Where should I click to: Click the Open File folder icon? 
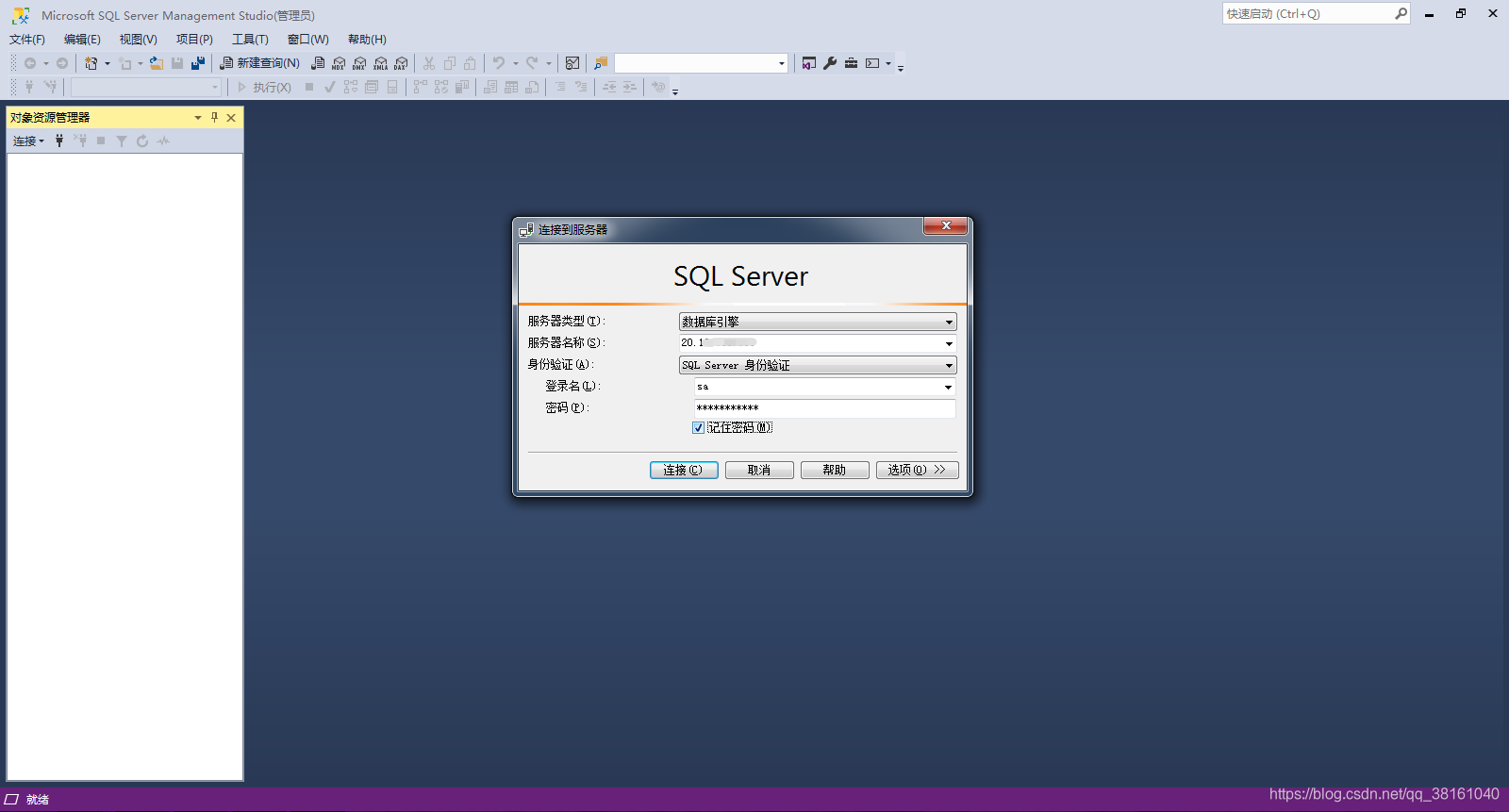click(x=157, y=63)
